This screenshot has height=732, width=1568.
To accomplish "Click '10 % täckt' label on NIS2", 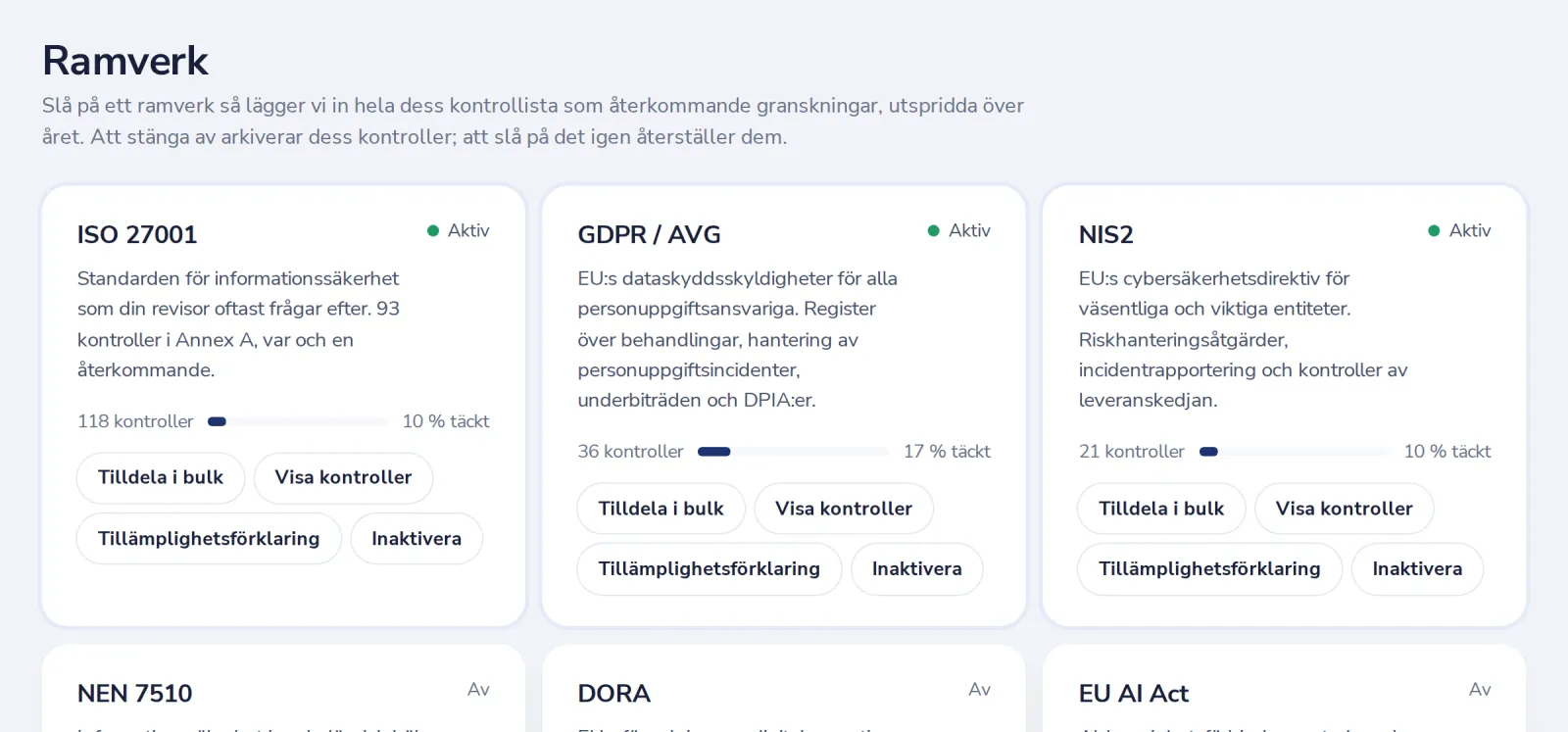I will [x=1447, y=452].
